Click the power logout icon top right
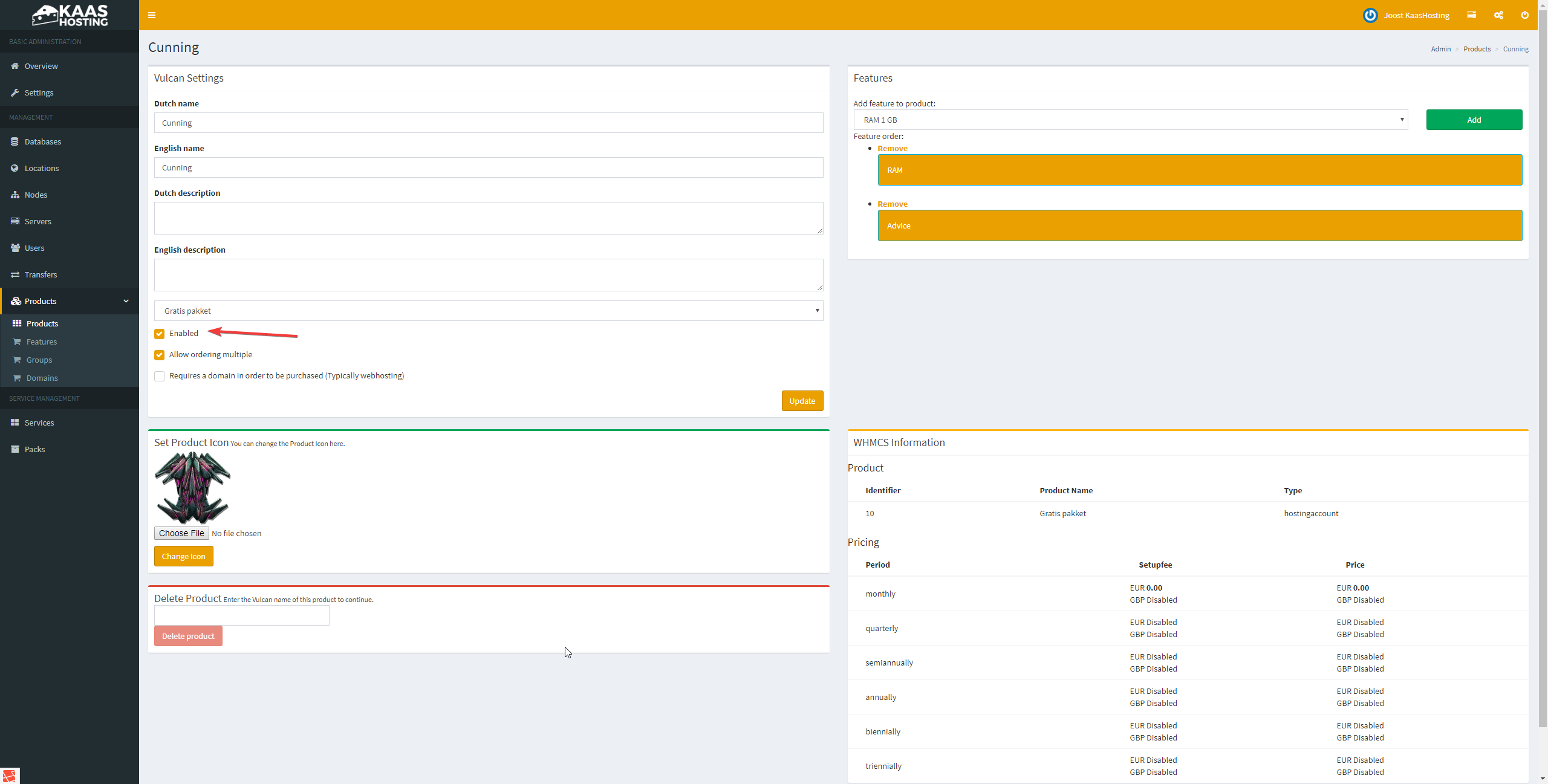This screenshot has height=784, width=1548. 1524,15
